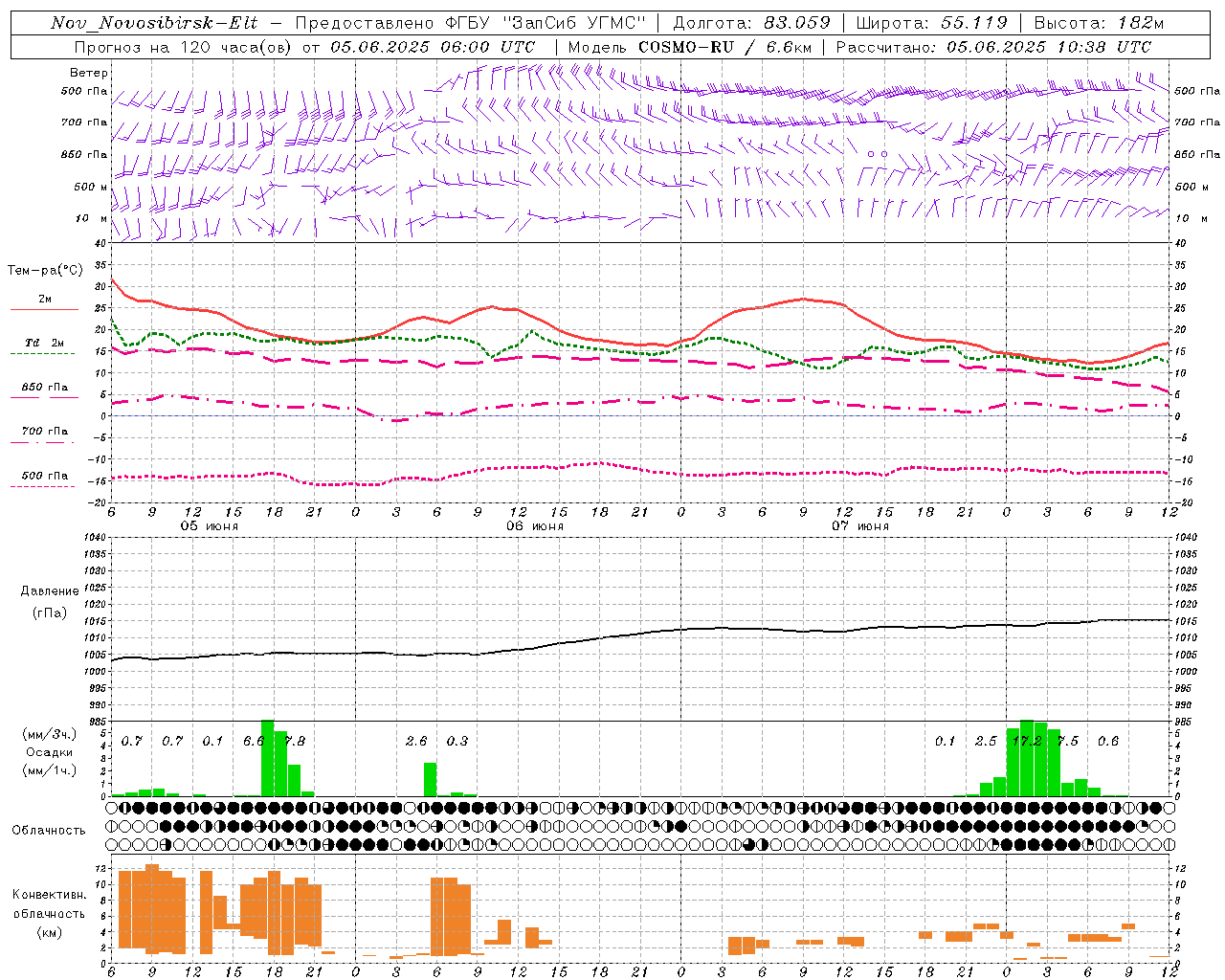The width and height of the screenshot is (1225, 980).
Task: Click the Долгота: 83.059 header value
Action: [x=751, y=23]
